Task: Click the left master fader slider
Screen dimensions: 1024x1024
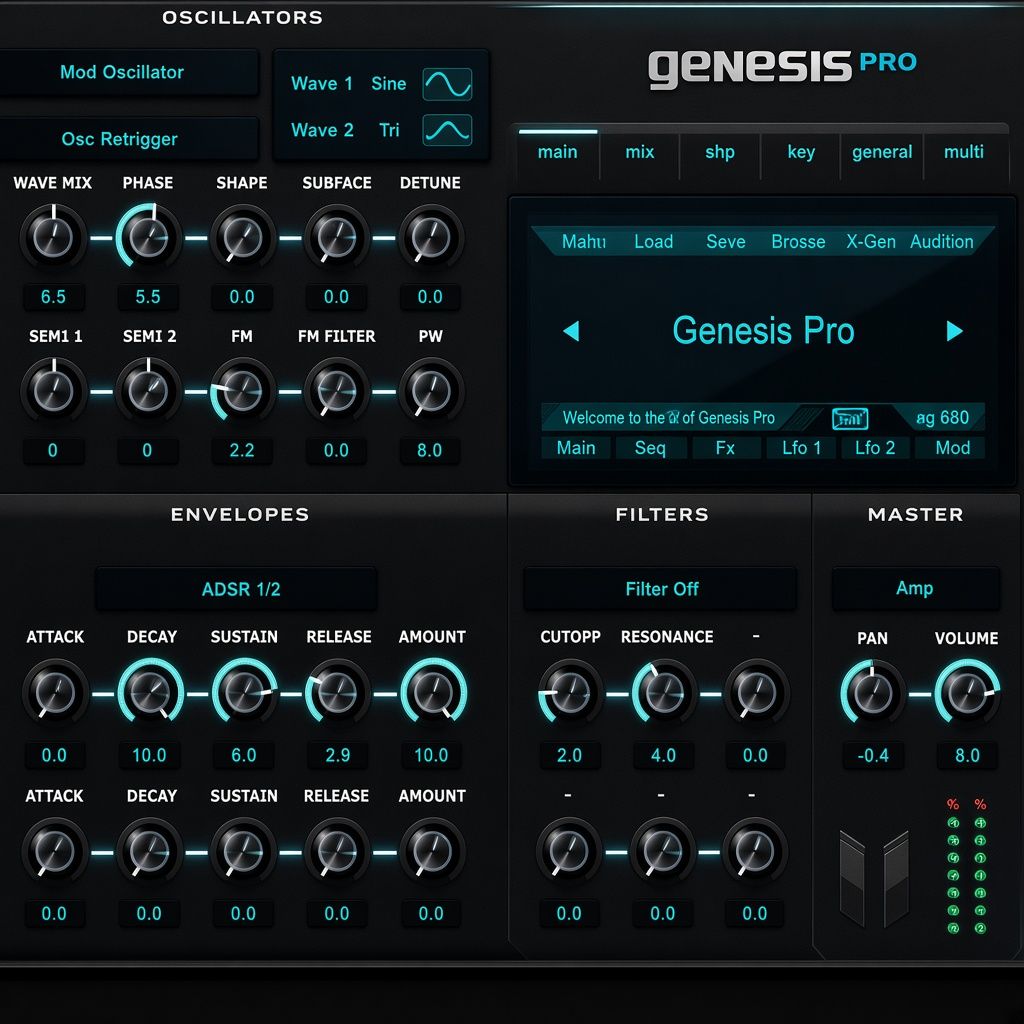Action: coord(852,878)
